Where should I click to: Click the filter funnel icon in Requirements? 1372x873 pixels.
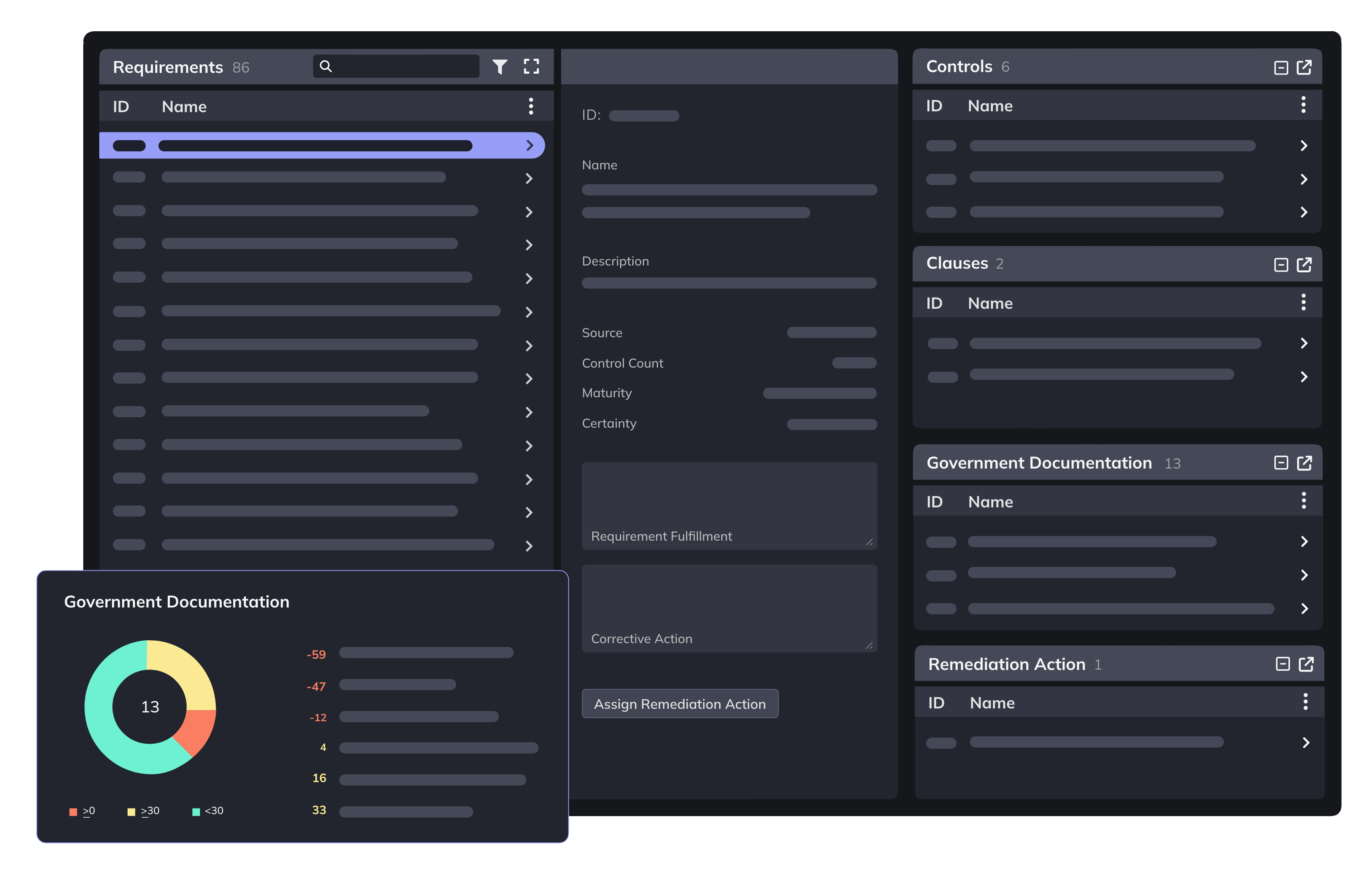(x=499, y=67)
